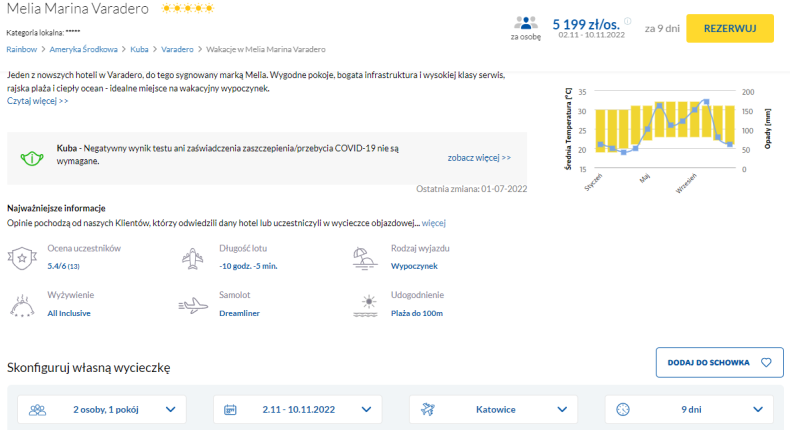Click the Udogodnienie sun and waves icon
Viewport: 790px width, 430px height.
pyautogui.click(x=366, y=306)
